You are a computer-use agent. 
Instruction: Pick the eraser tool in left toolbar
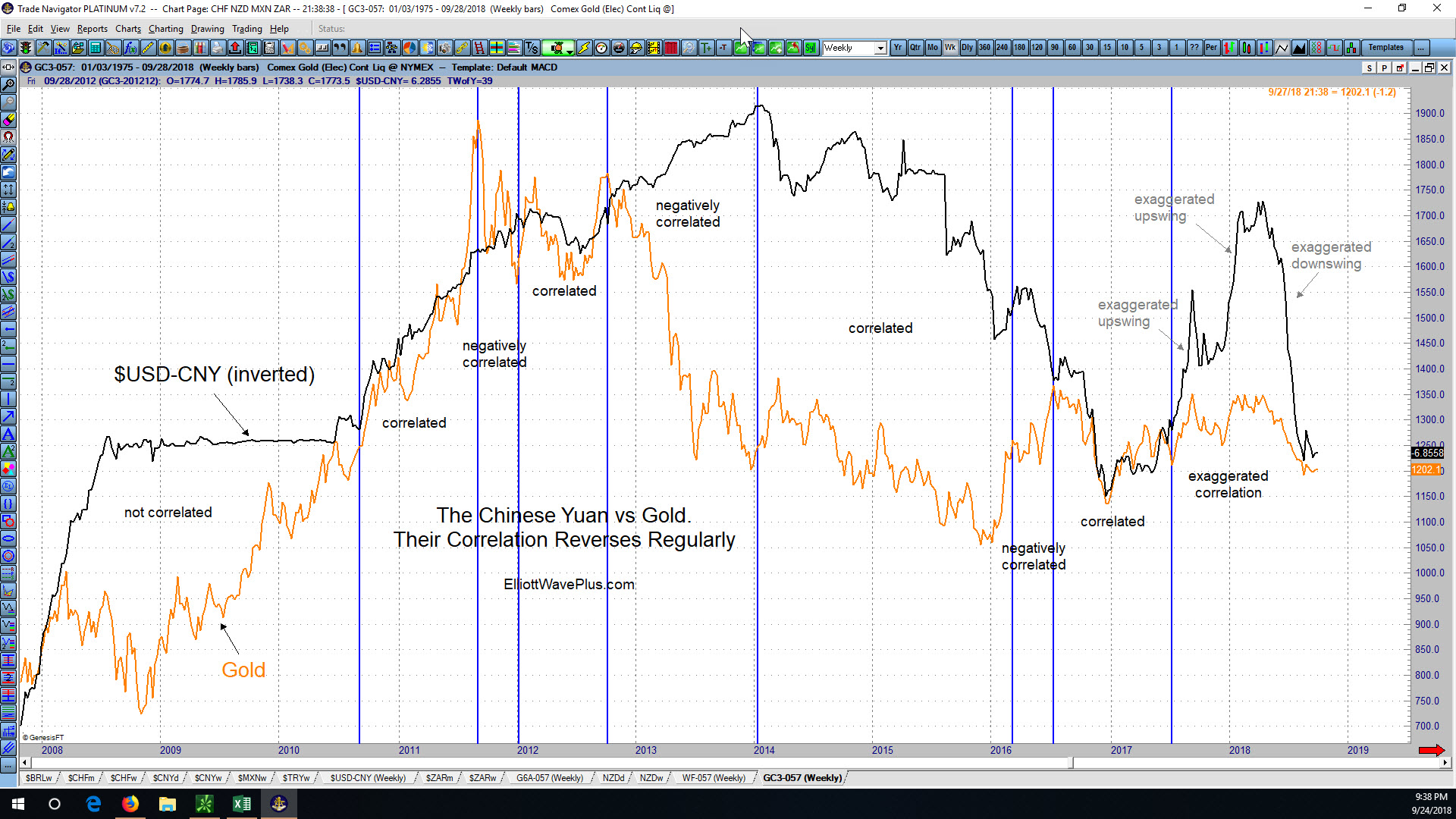8,119
